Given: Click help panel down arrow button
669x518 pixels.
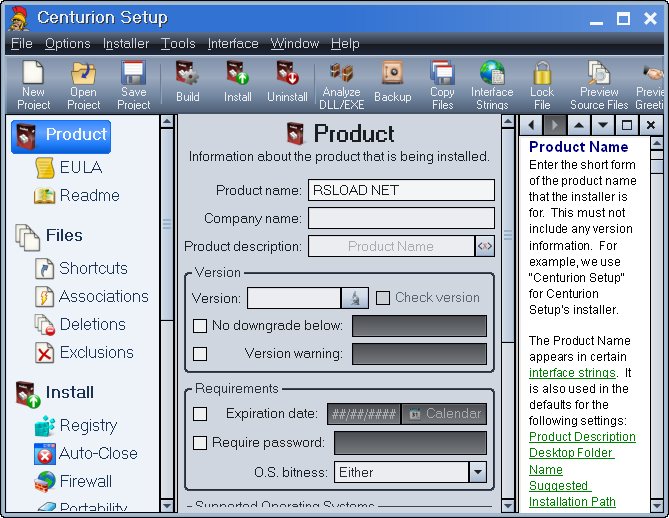Looking at the screenshot, I should [x=602, y=125].
